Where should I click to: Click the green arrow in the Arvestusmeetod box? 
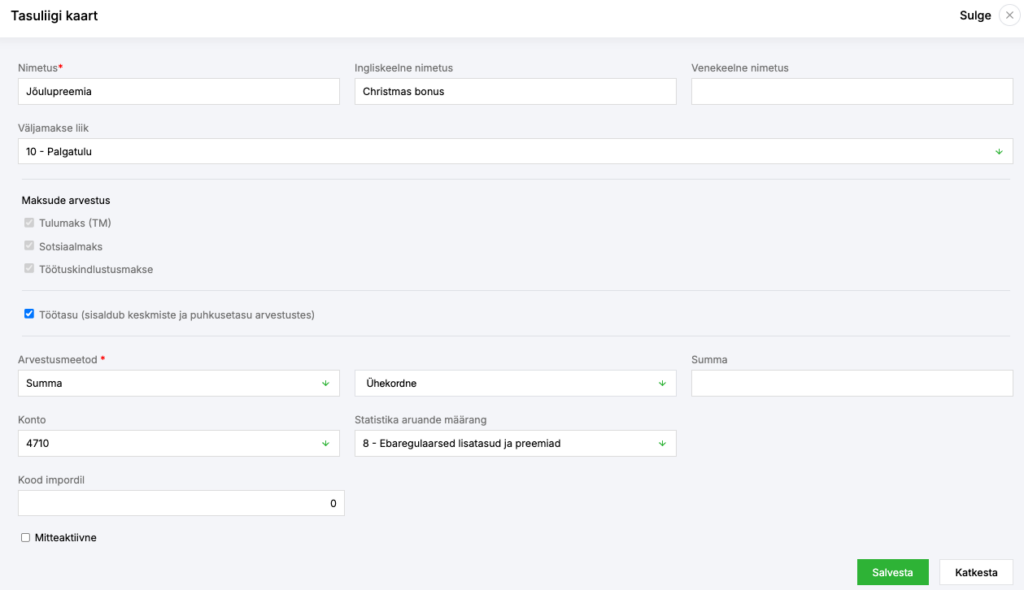pyautogui.click(x=325, y=384)
